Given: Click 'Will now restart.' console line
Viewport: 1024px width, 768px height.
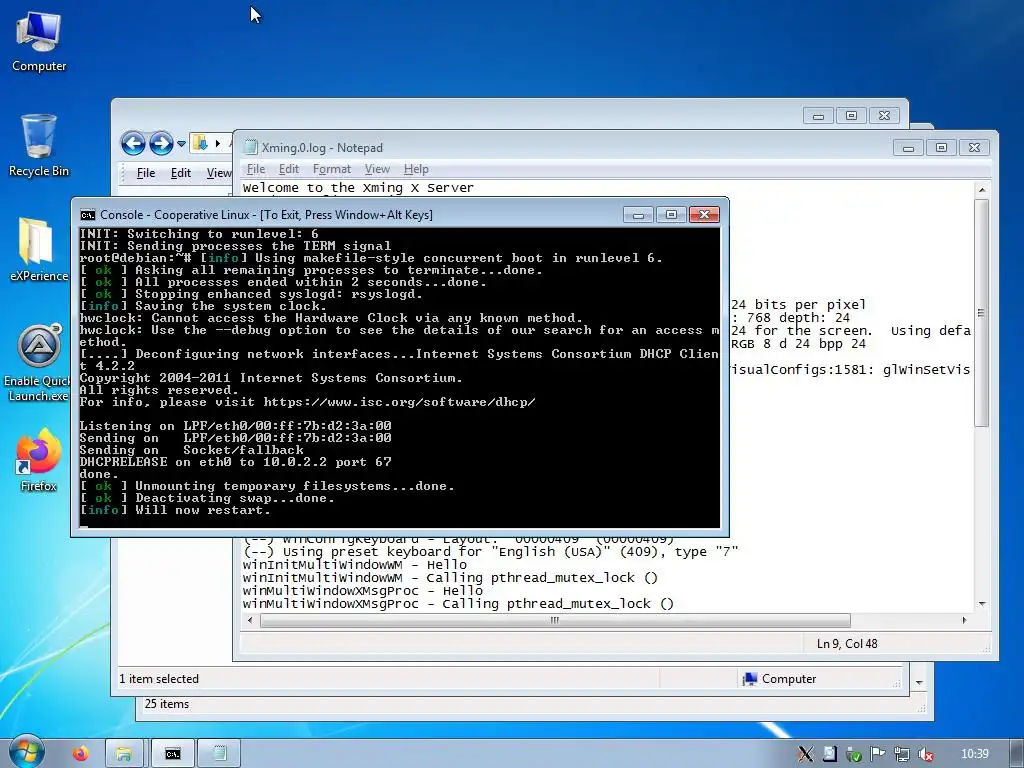Looking at the screenshot, I should (202, 510).
